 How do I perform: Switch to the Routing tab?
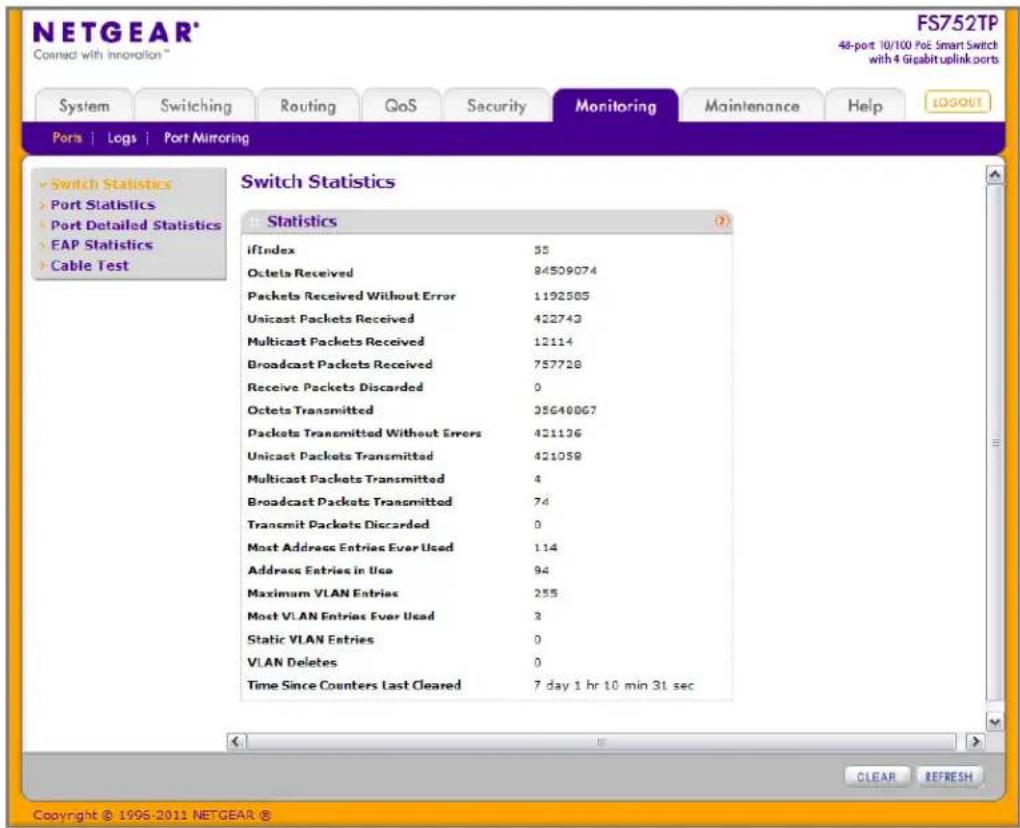[x=308, y=105]
